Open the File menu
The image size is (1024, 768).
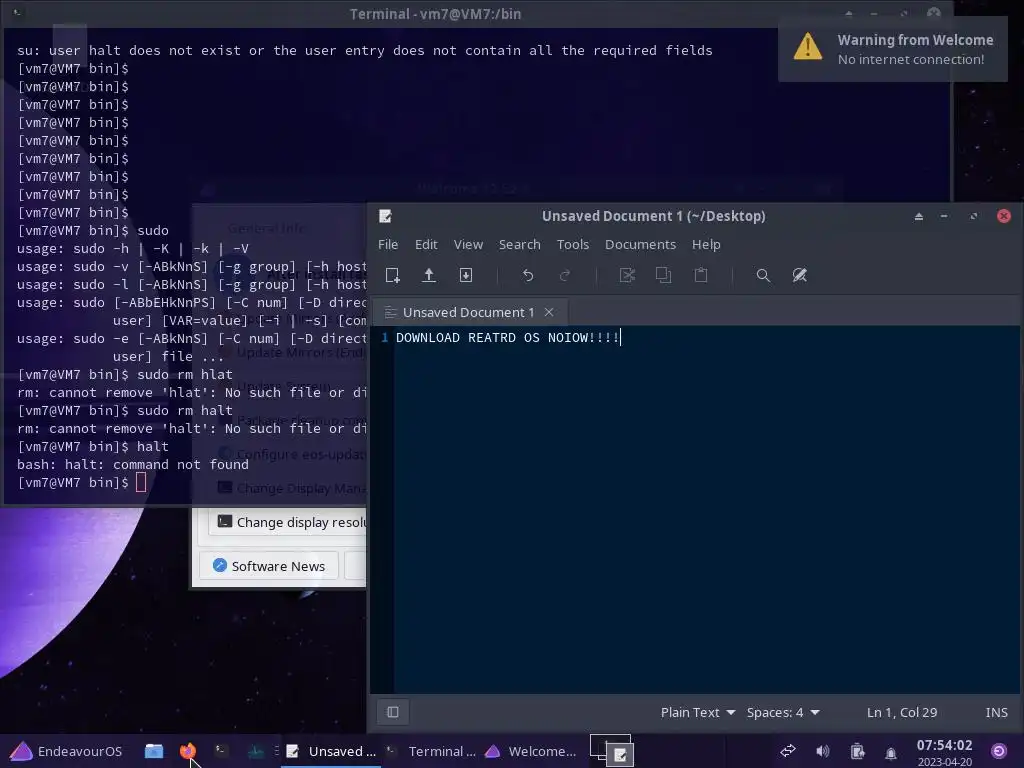(x=388, y=244)
